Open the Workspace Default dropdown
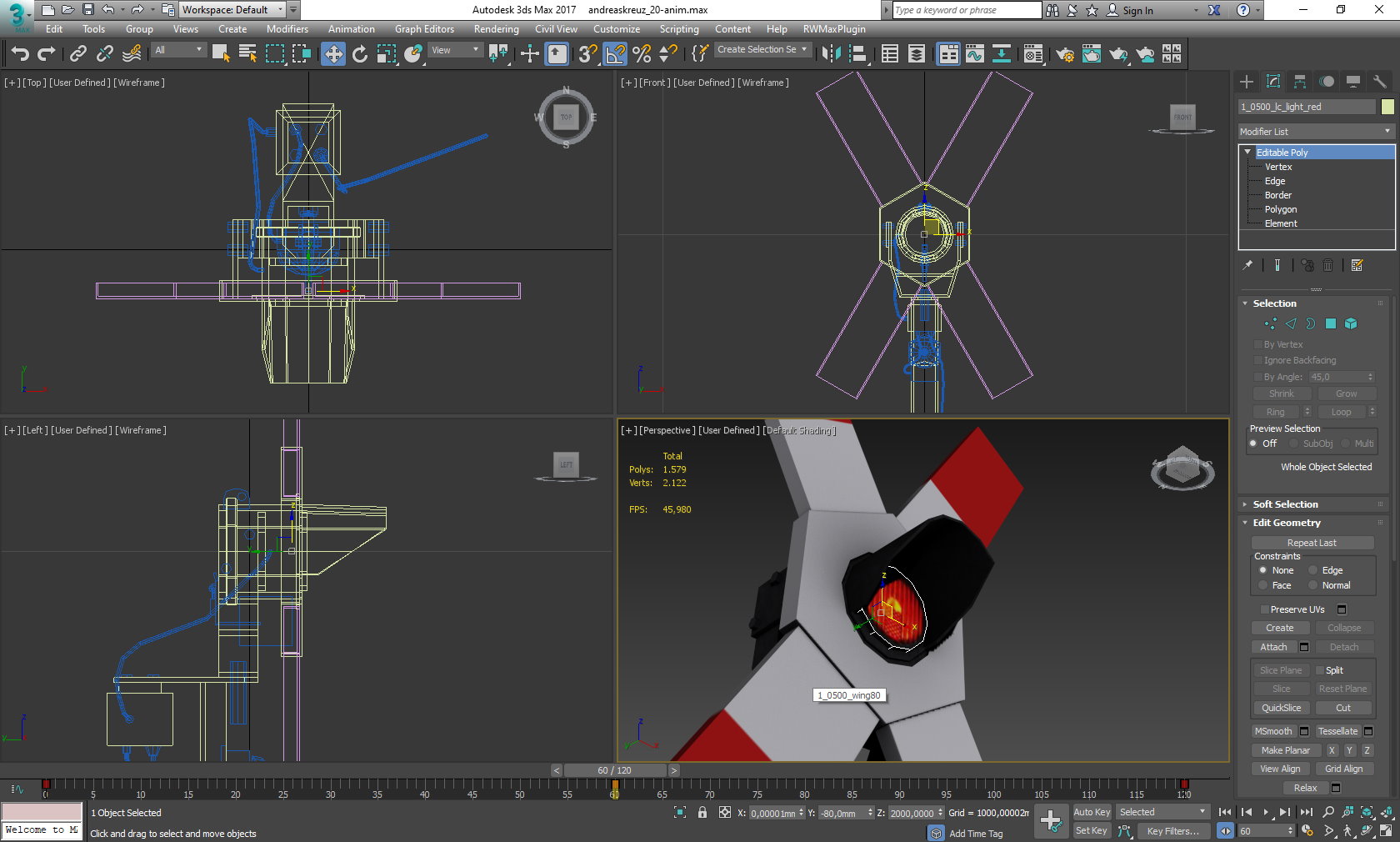 [232, 10]
